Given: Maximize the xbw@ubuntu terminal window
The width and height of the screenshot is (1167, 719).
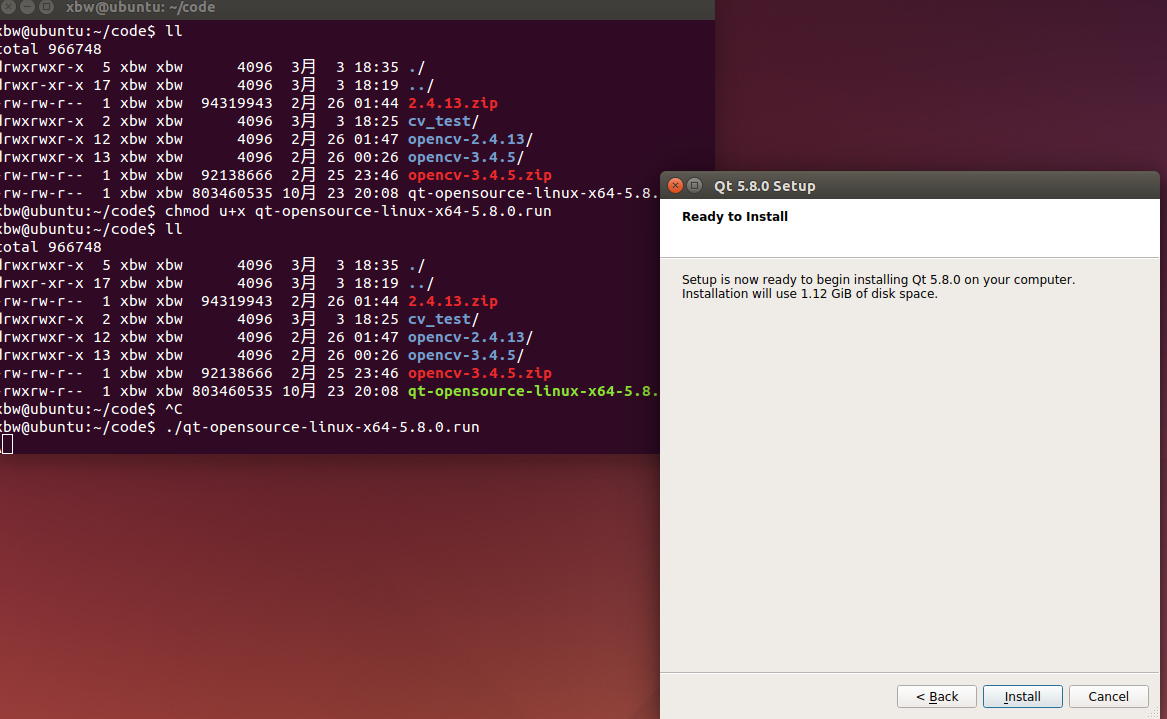Looking at the screenshot, I should pos(46,7).
